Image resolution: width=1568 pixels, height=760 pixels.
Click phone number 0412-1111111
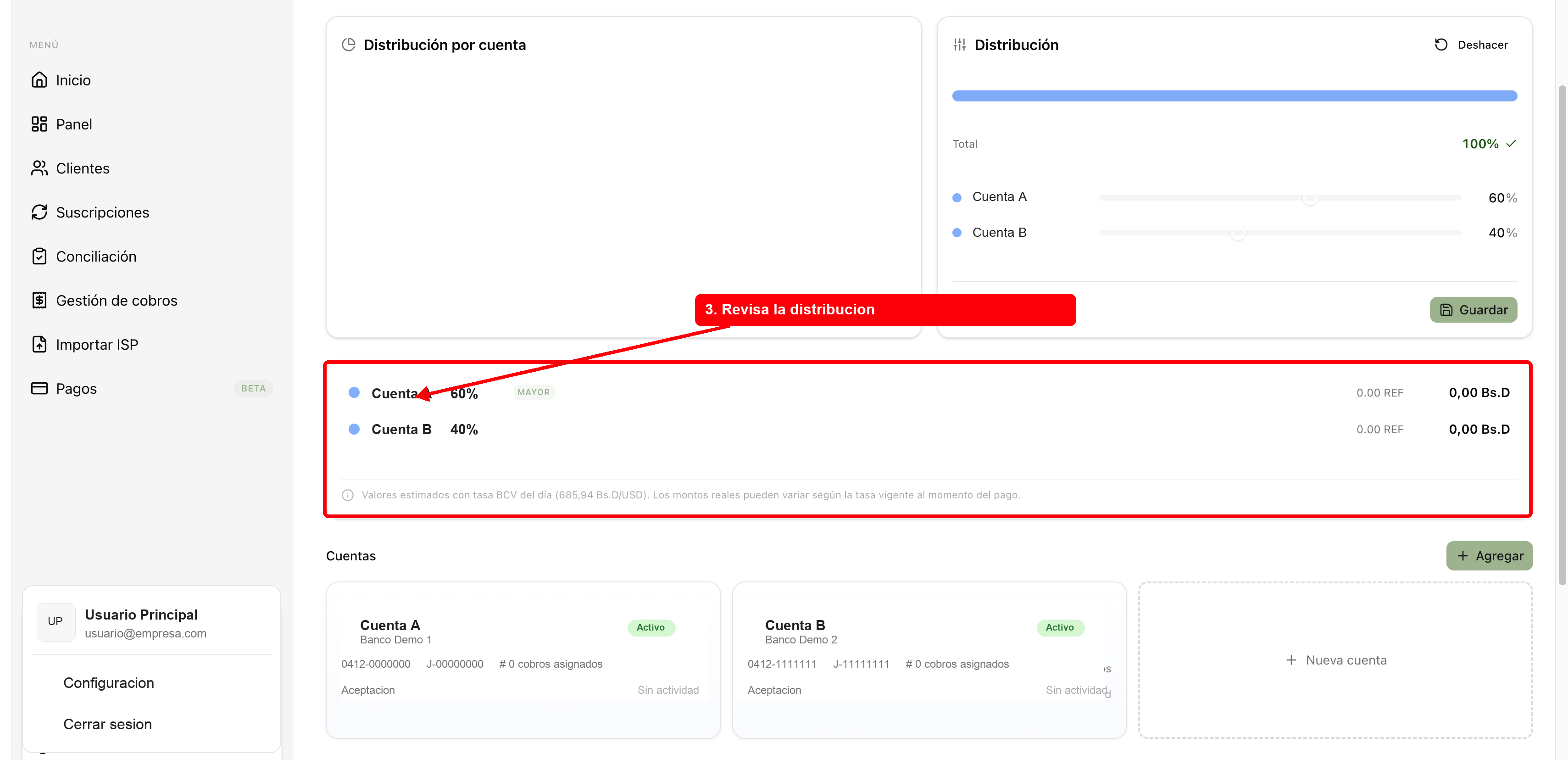782,664
